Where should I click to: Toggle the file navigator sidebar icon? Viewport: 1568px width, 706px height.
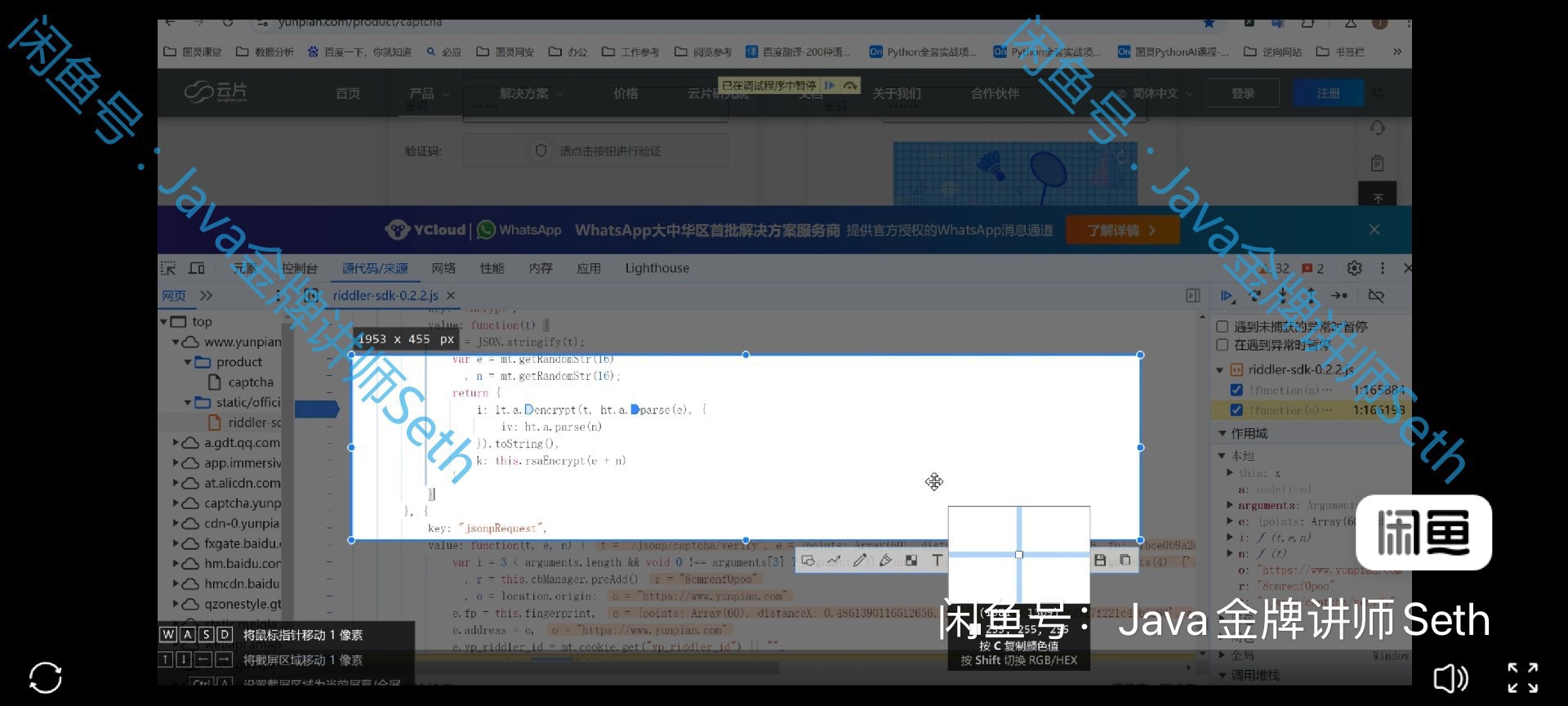(311, 296)
